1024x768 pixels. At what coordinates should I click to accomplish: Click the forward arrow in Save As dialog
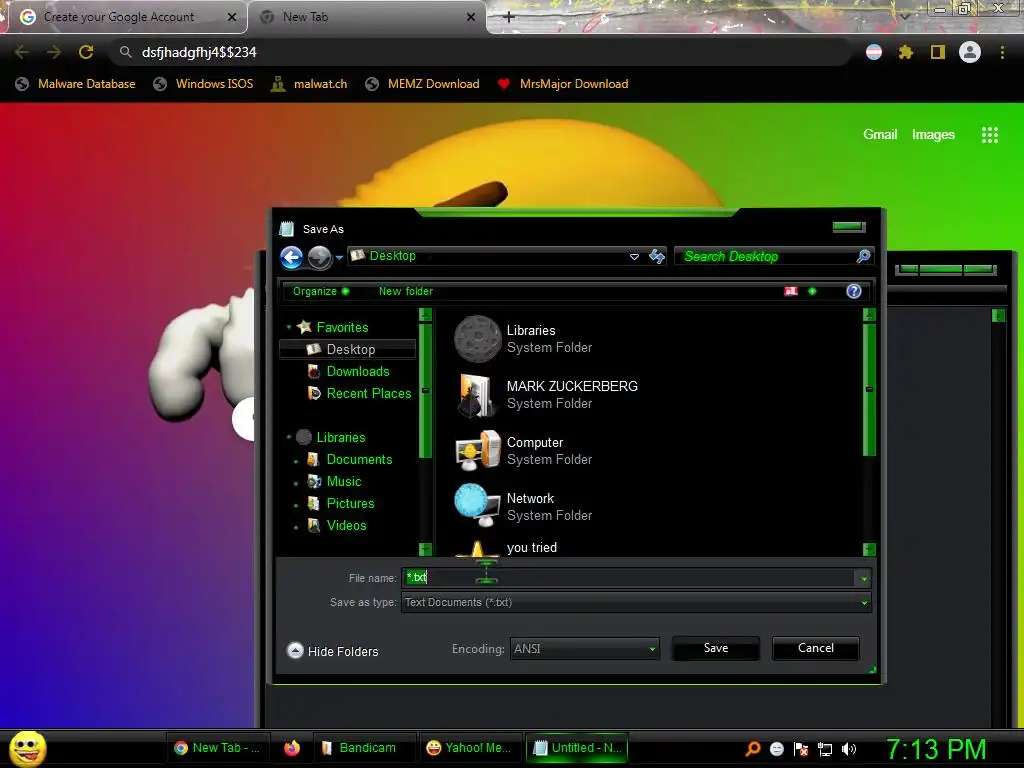pyautogui.click(x=319, y=257)
